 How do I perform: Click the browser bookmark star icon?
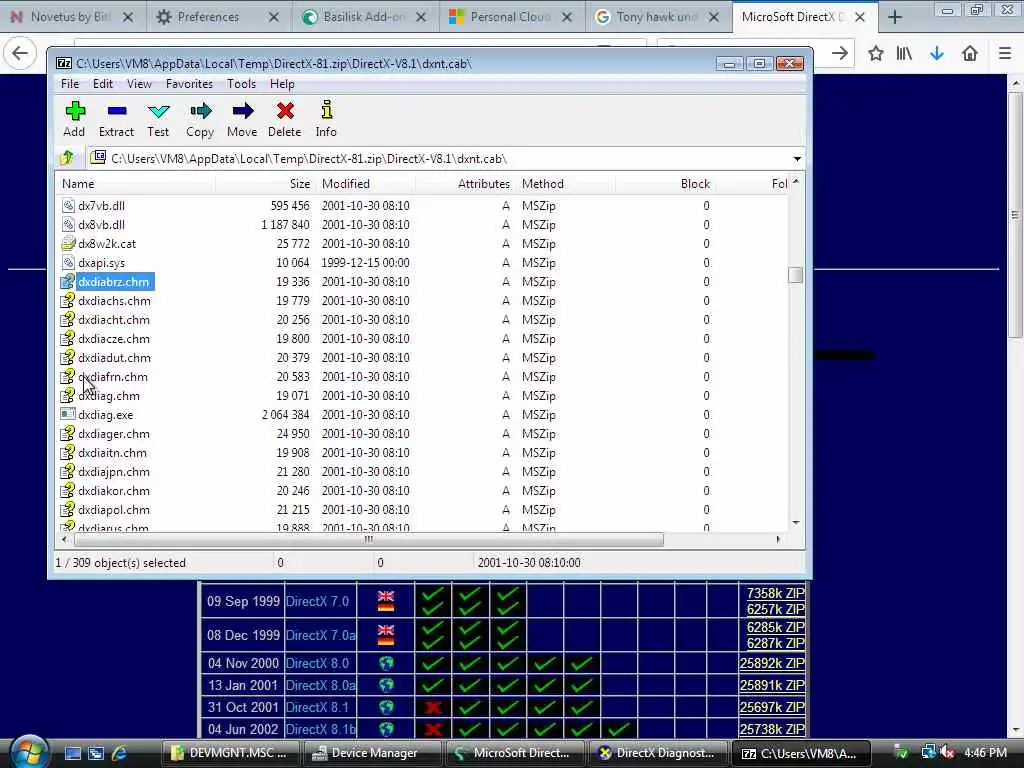click(875, 54)
